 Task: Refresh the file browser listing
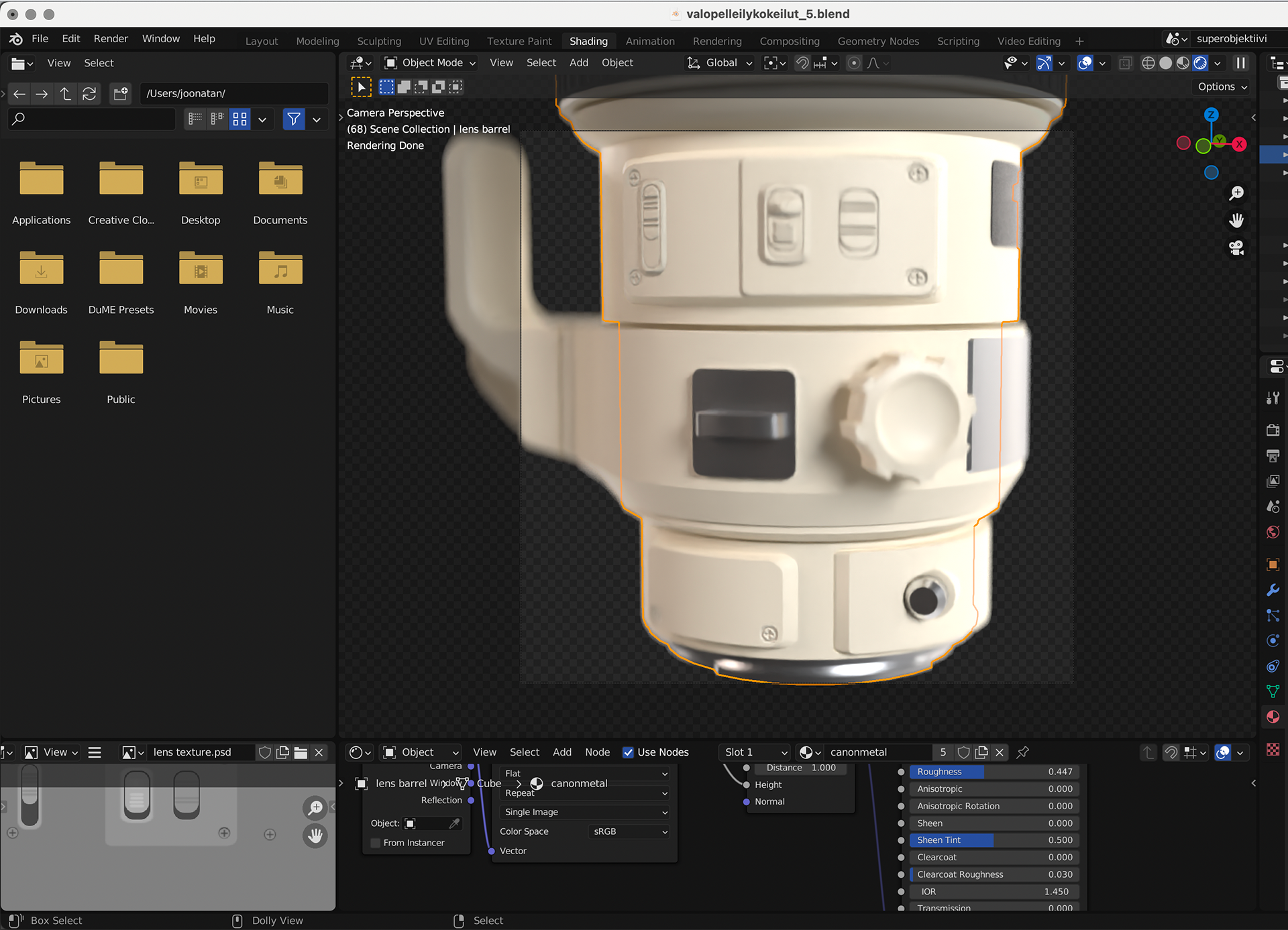point(89,93)
